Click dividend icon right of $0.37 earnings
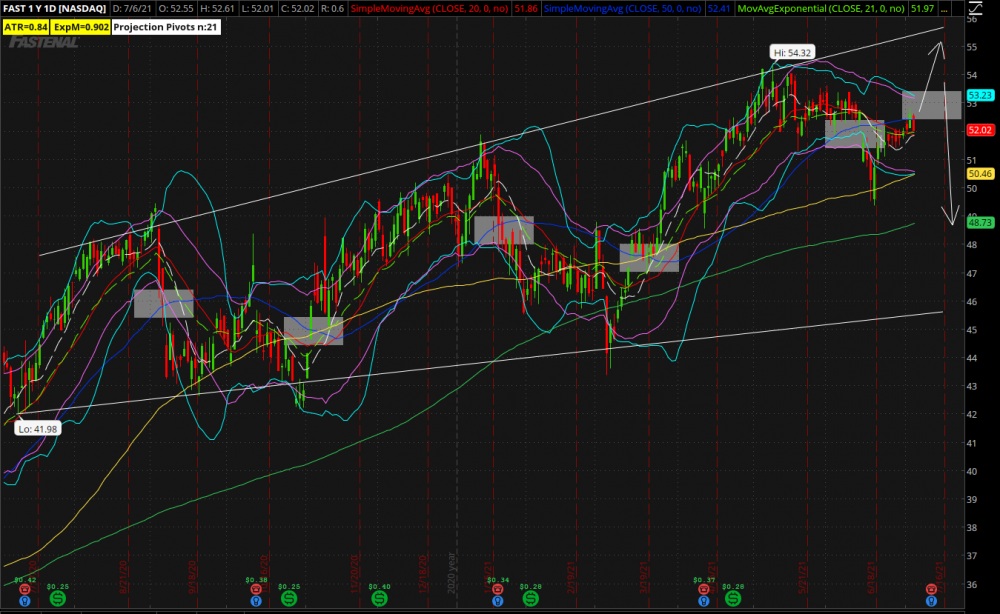Screen dimensions: 1000x614 pyautogui.click(x=733, y=597)
